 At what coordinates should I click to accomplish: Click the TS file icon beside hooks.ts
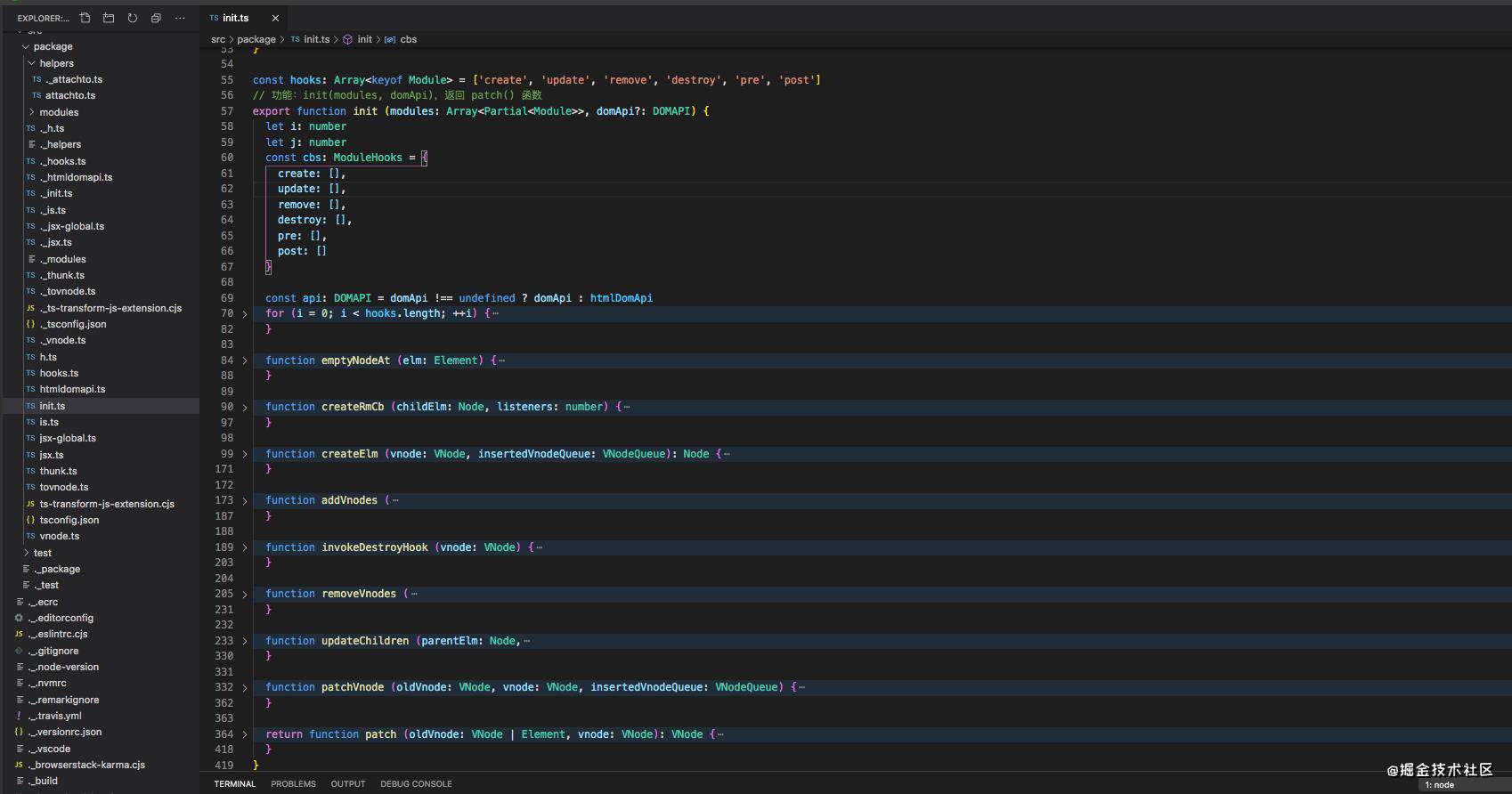coord(30,373)
